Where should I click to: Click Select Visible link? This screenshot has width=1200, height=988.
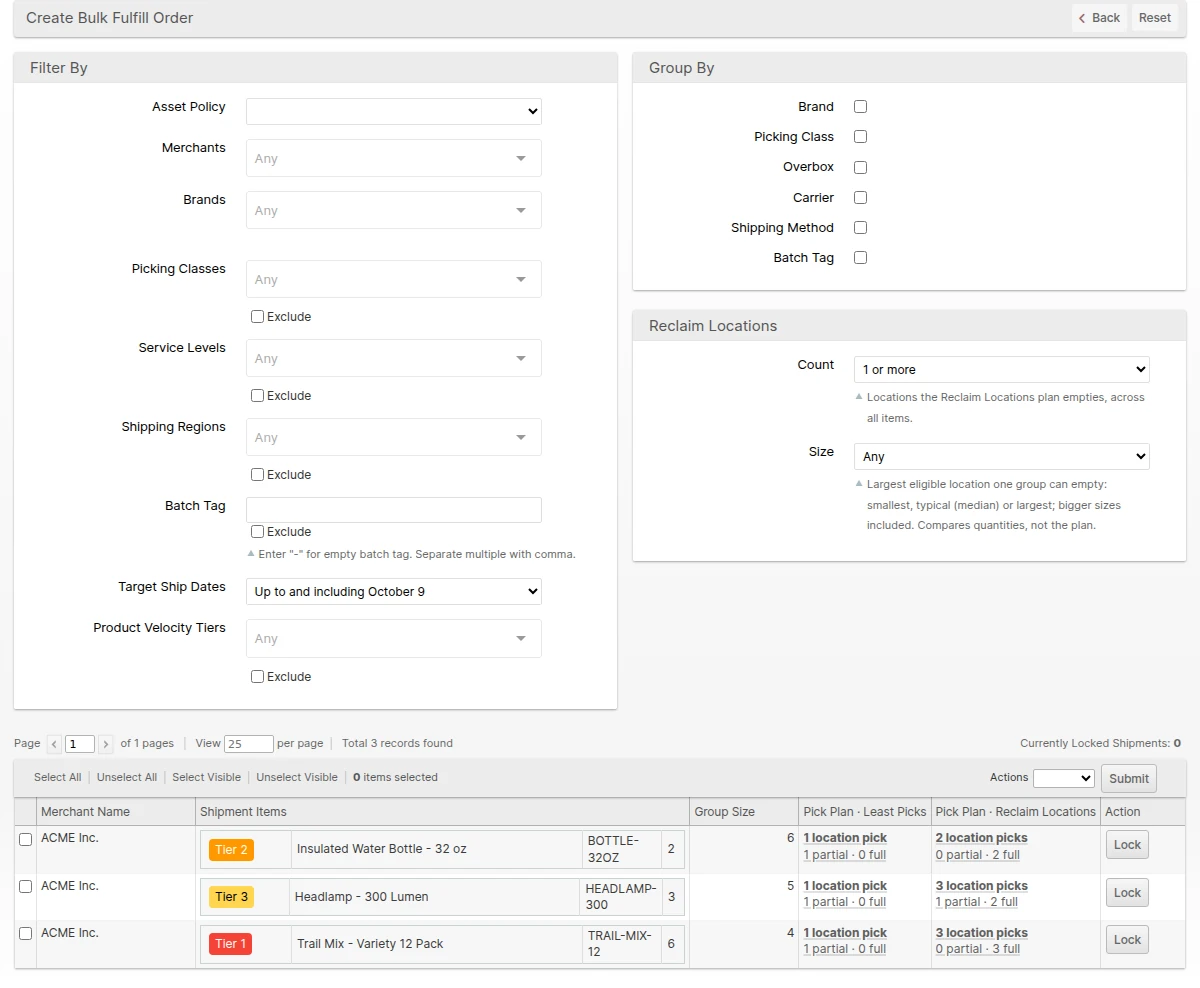(206, 777)
